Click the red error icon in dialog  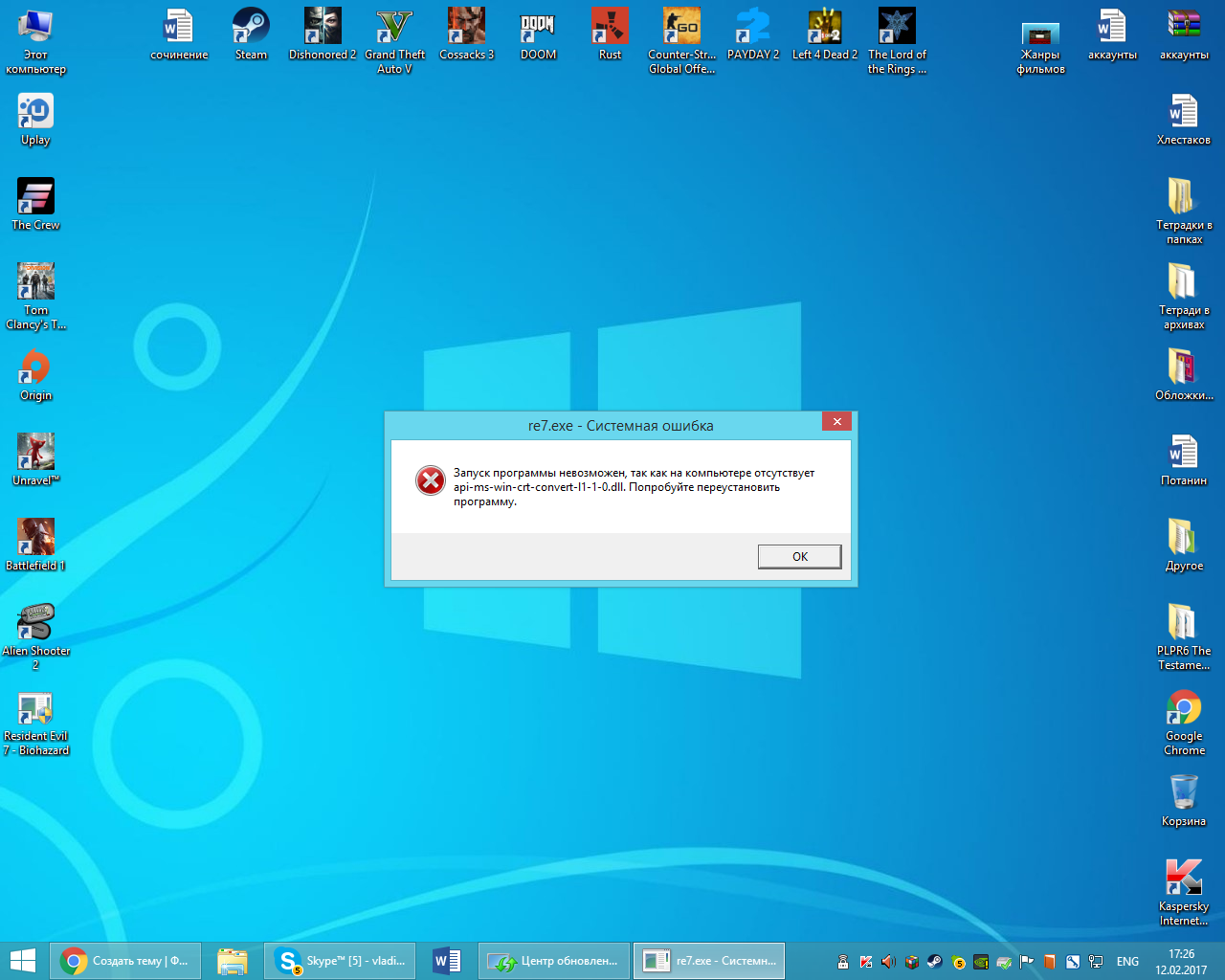coord(431,480)
